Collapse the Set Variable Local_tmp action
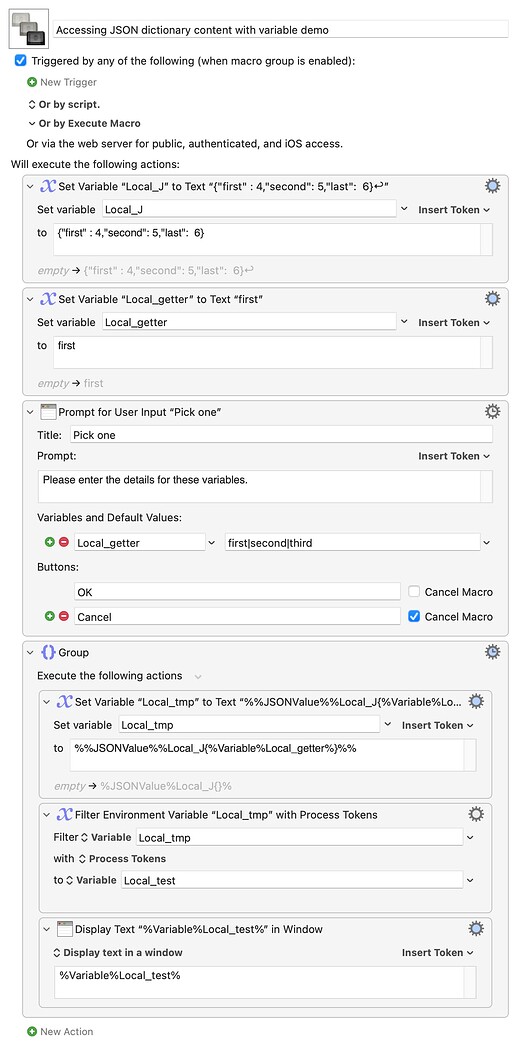517x1045 pixels. (x=47, y=702)
